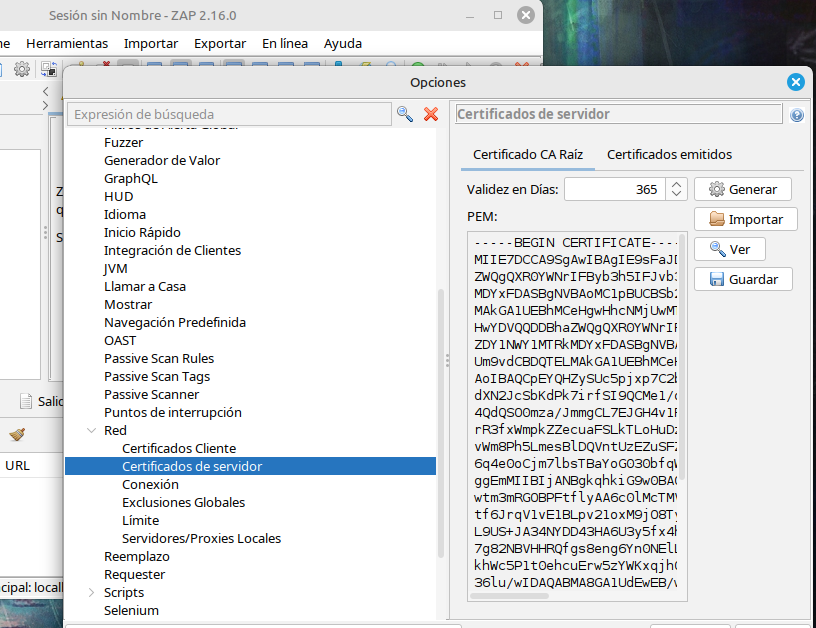Click the options tree vertical scrollbar
The image size is (816, 628).
coord(441,423)
